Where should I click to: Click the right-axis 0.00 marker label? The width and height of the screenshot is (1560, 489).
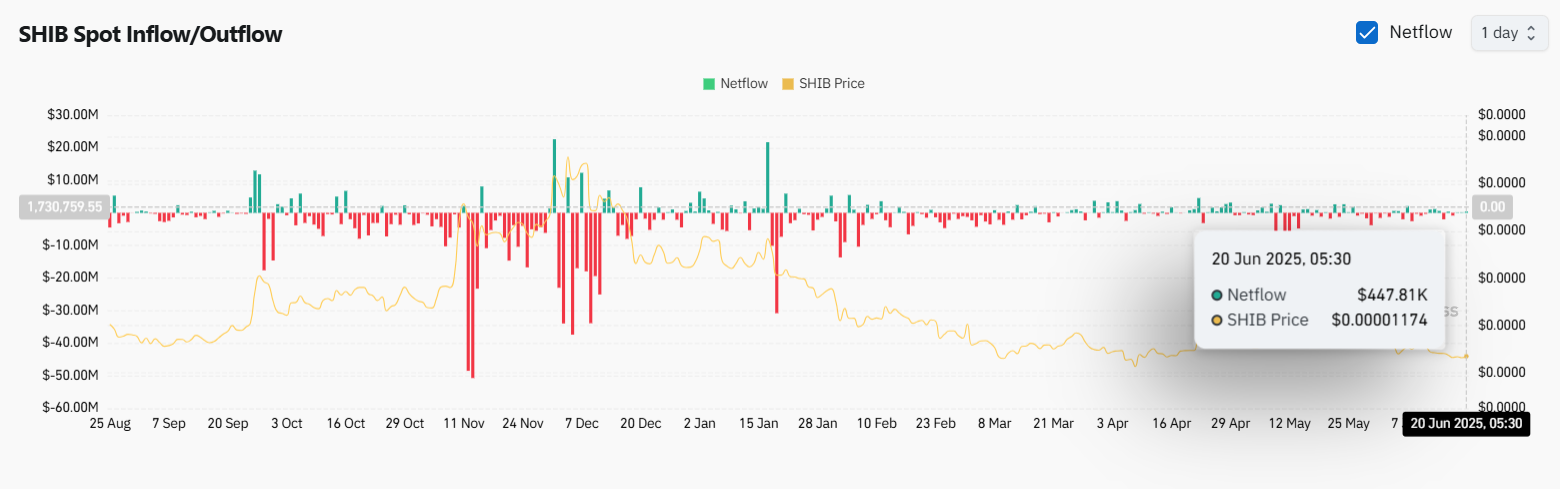point(1491,207)
